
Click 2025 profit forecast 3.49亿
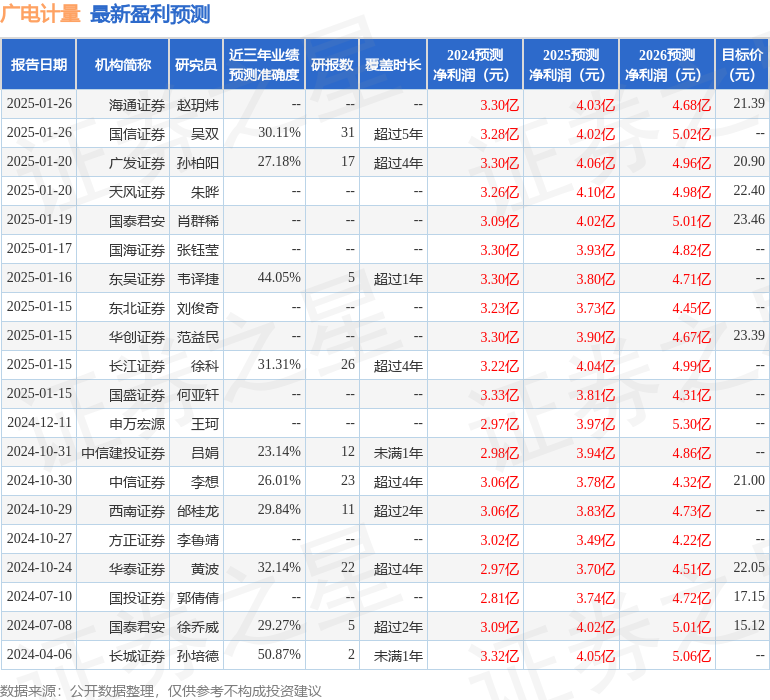(595, 540)
